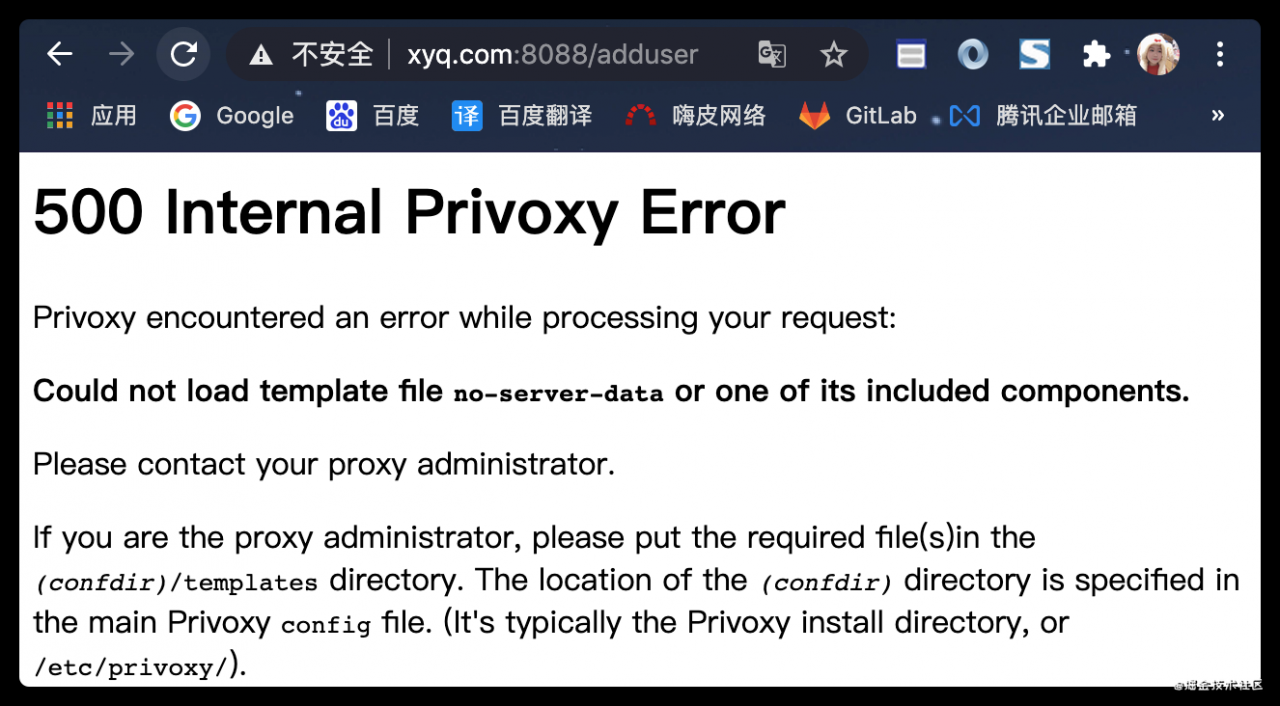1280x706 pixels.
Task: Reload the current page
Action: pos(184,54)
